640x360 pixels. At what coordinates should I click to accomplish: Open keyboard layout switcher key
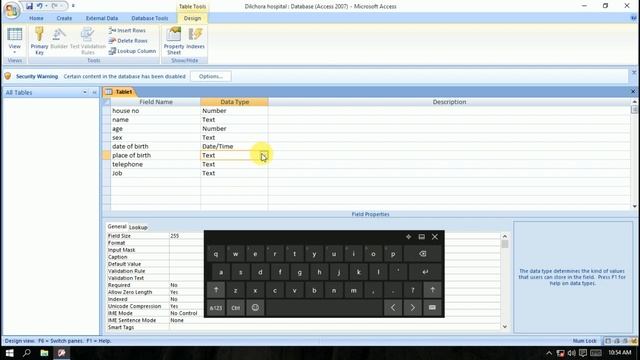432,308
